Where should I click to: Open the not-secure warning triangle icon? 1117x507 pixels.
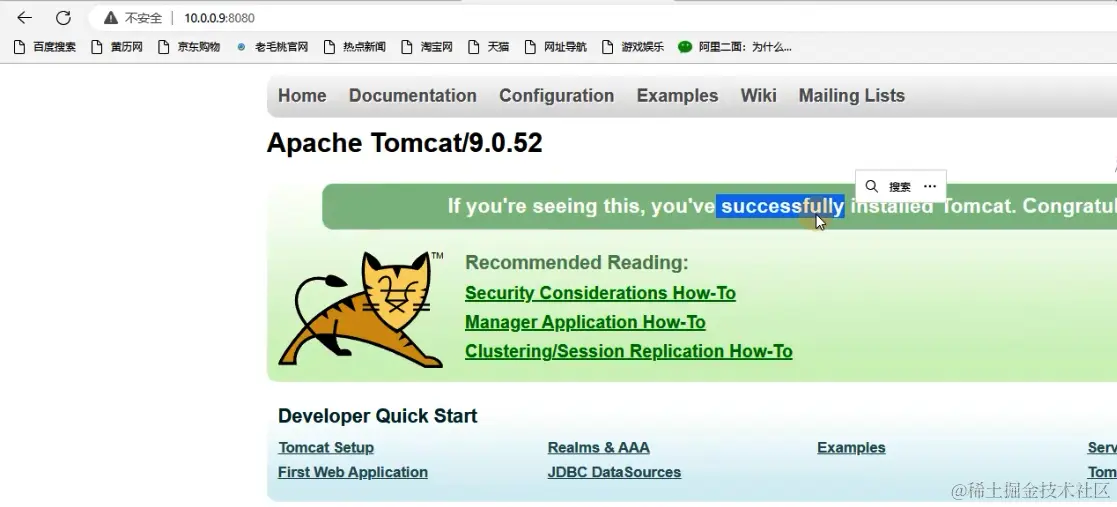click(110, 18)
